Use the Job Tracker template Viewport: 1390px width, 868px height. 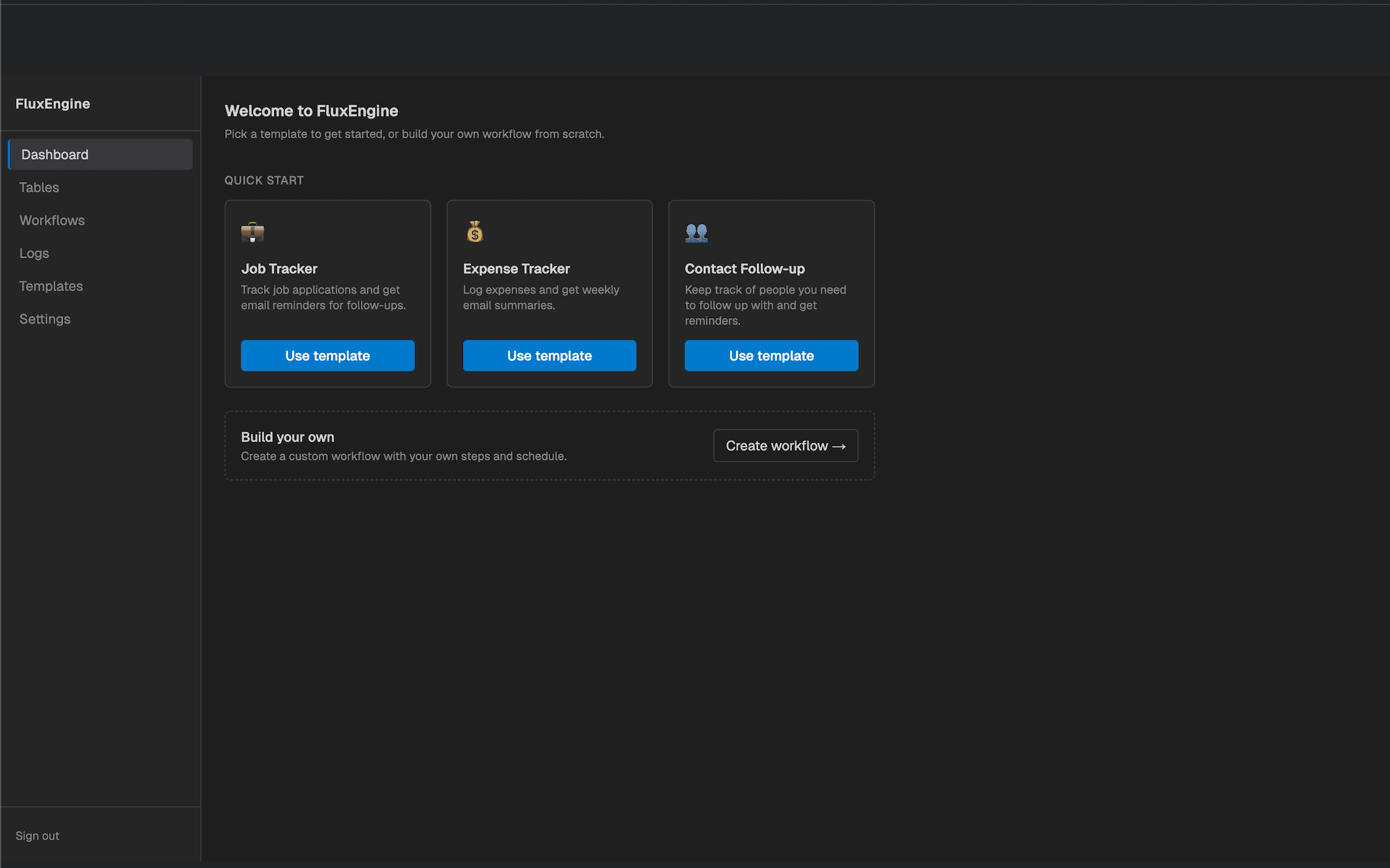(x=328, y=356)
